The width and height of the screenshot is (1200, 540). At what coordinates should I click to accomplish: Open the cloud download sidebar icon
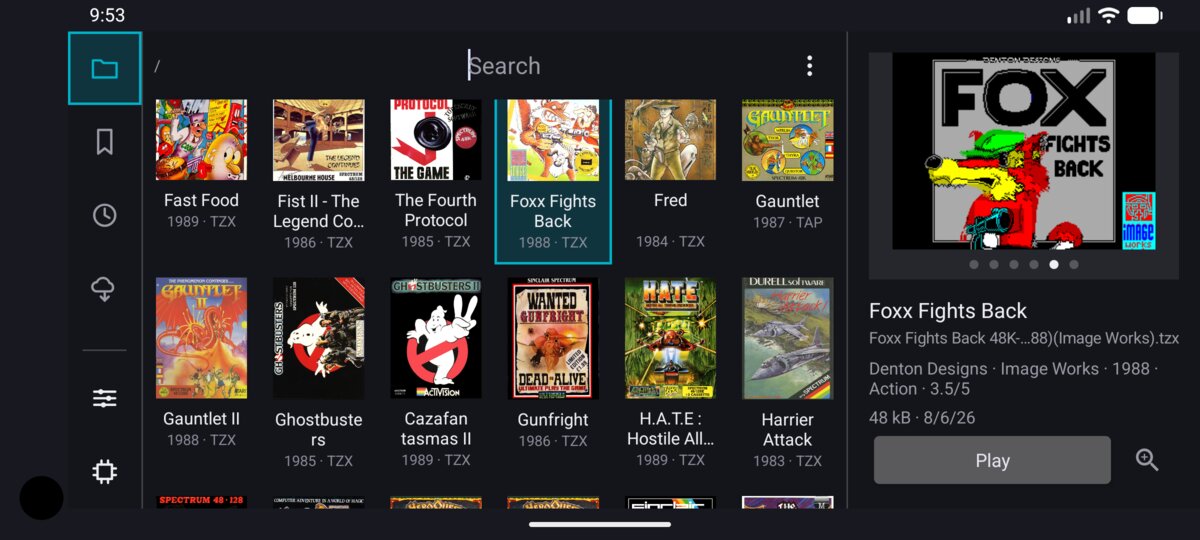point(104,289)
